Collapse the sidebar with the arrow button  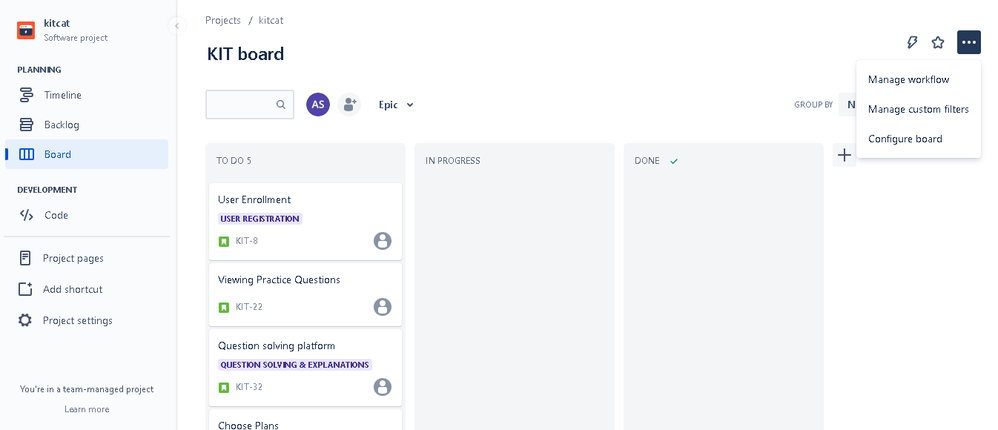coord(176,25)
